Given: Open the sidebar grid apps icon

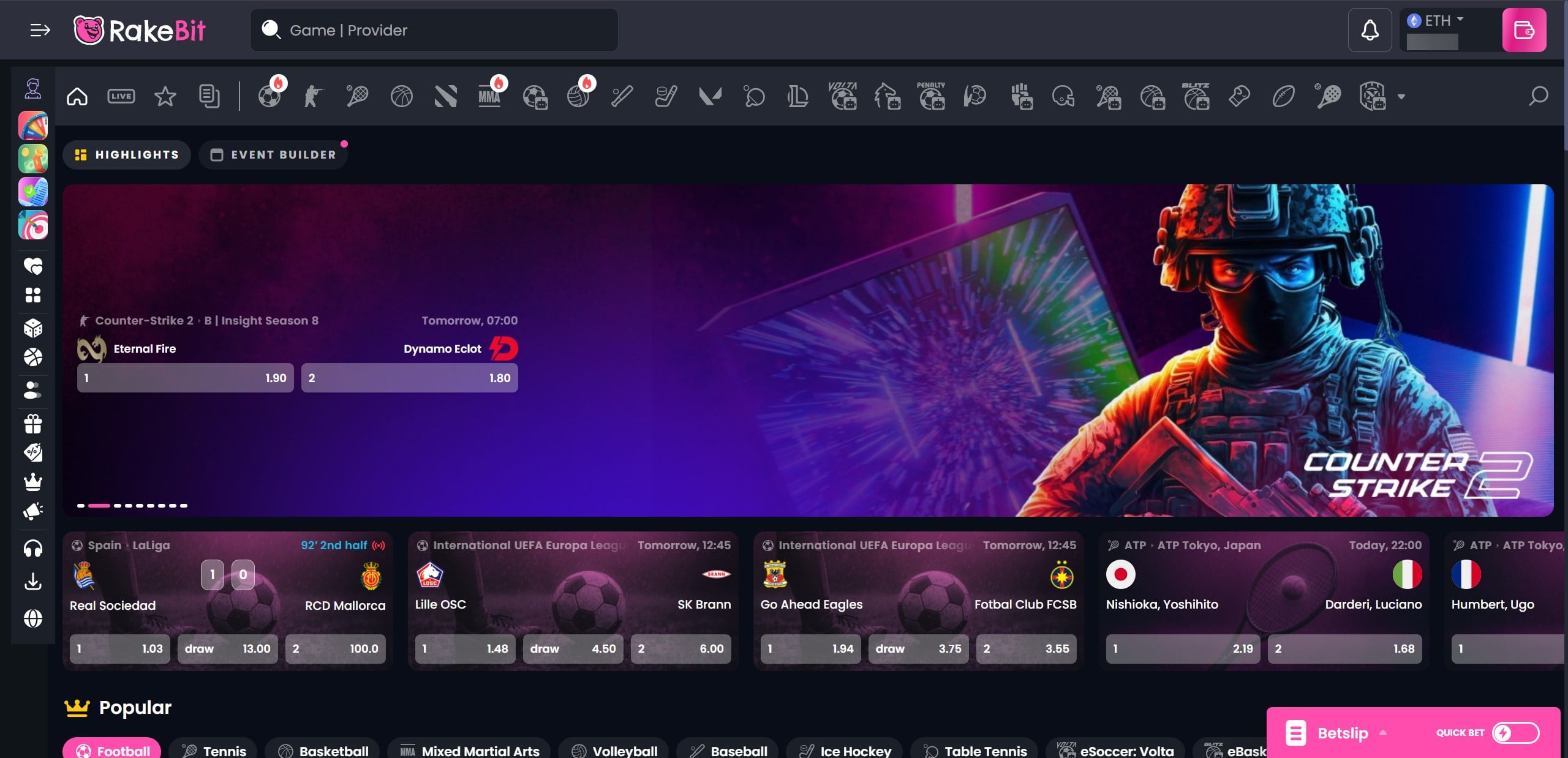Looking at the screenshot, I should pos(33,295).
